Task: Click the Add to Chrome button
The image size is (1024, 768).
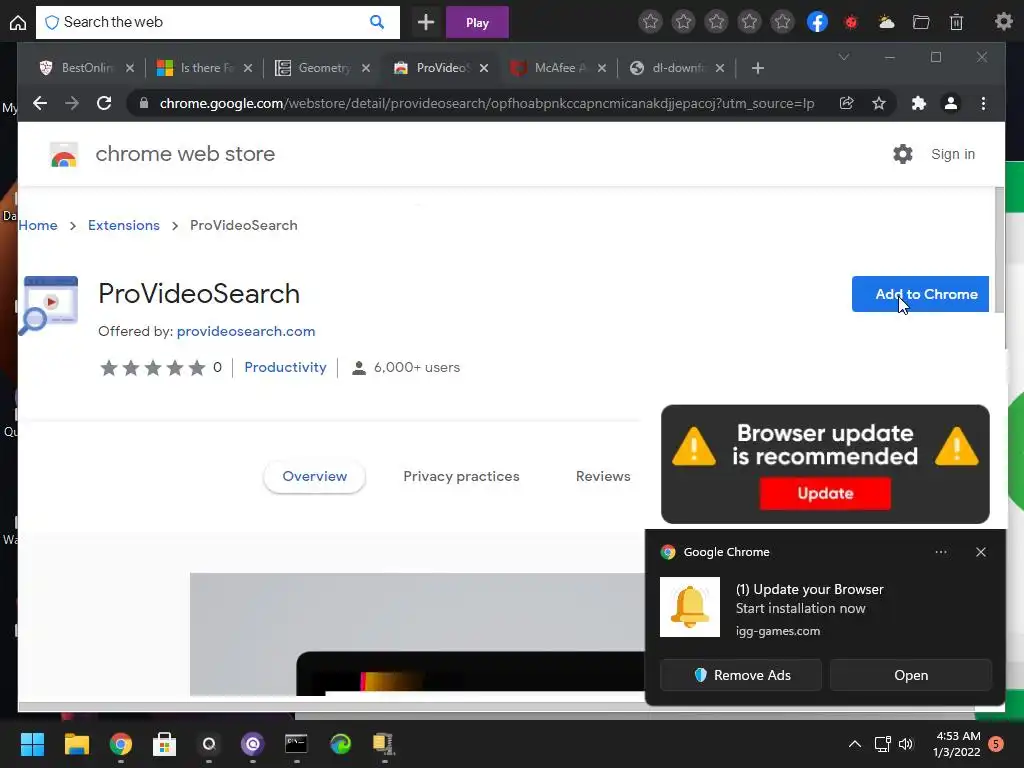Action: point(920,294)
